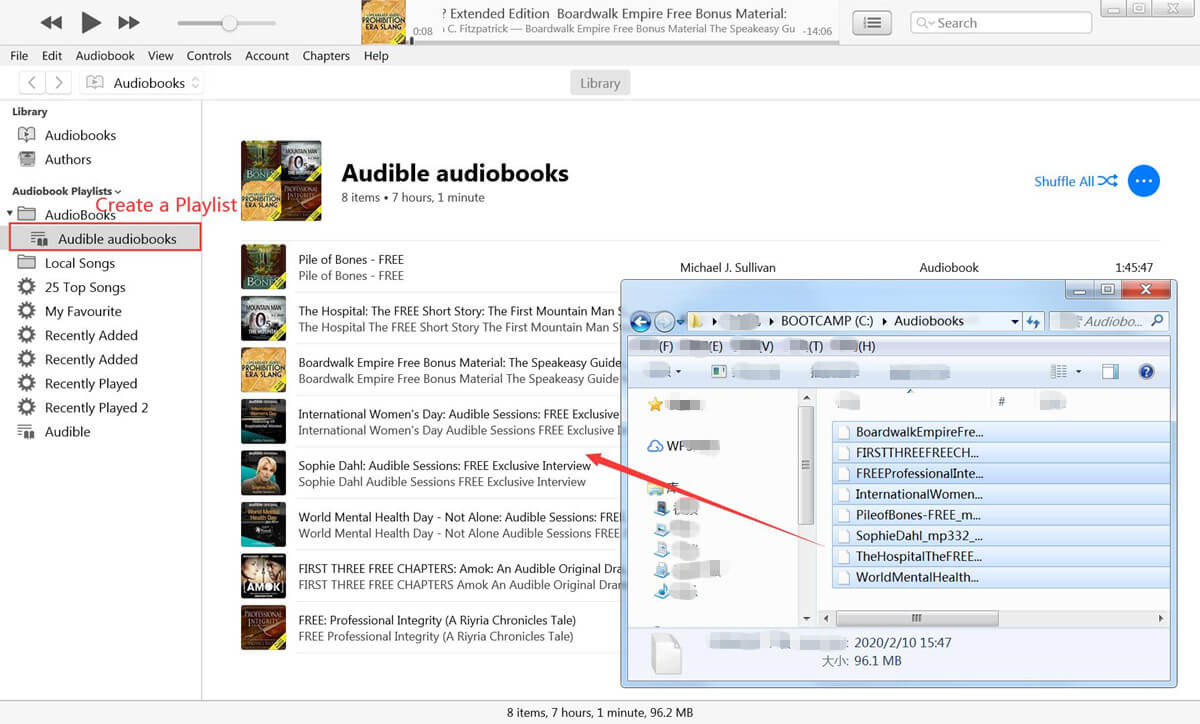The image size is (1200, 724).
Task: Click Audiobooks in the Explorer address bar
Action: [x=928, y=321]
